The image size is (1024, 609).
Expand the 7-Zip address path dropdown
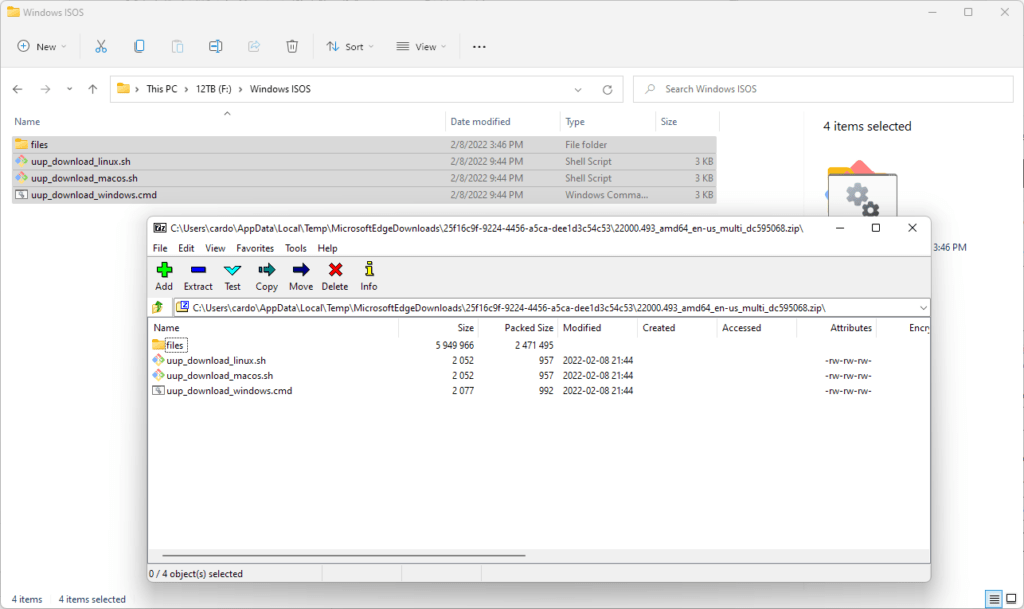[x=922, y=308]
